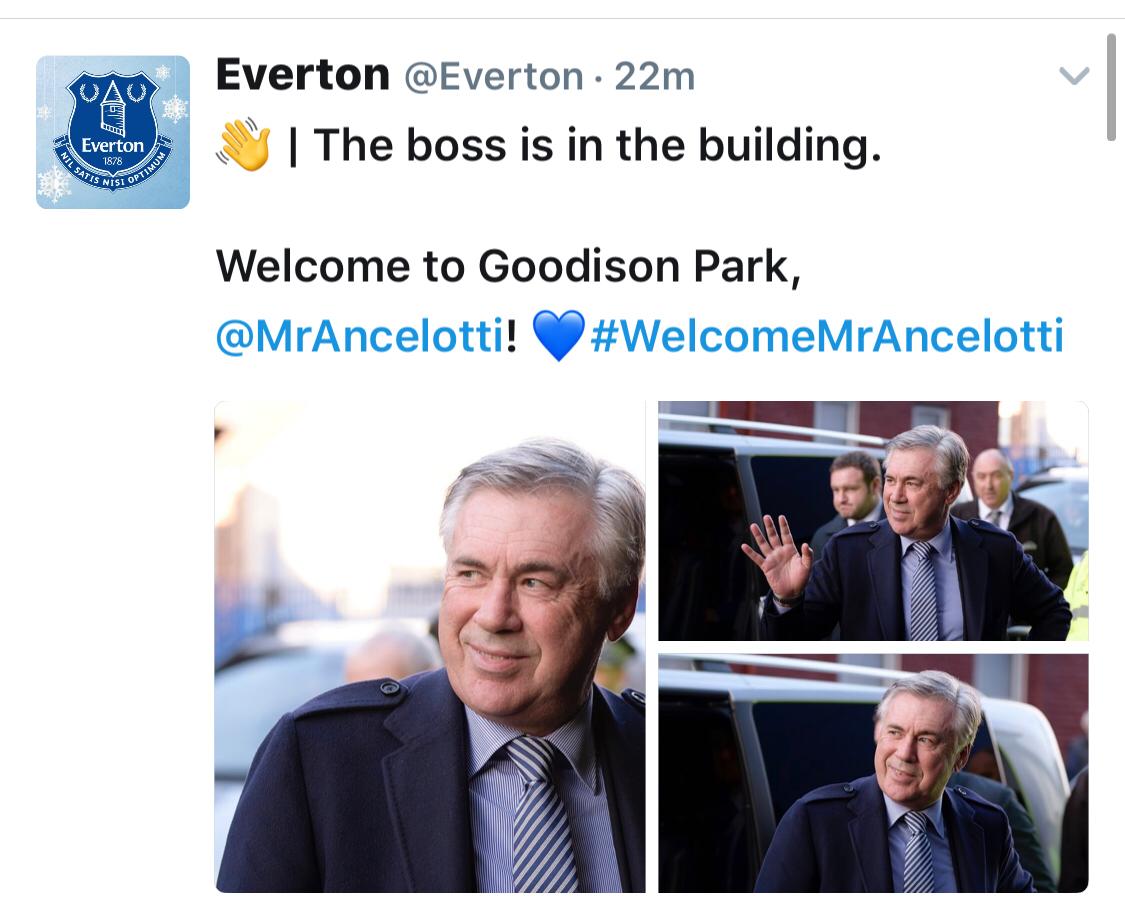Click the waving hand emoji in tweet
The image size is (1125, 901).
(243, 146)
